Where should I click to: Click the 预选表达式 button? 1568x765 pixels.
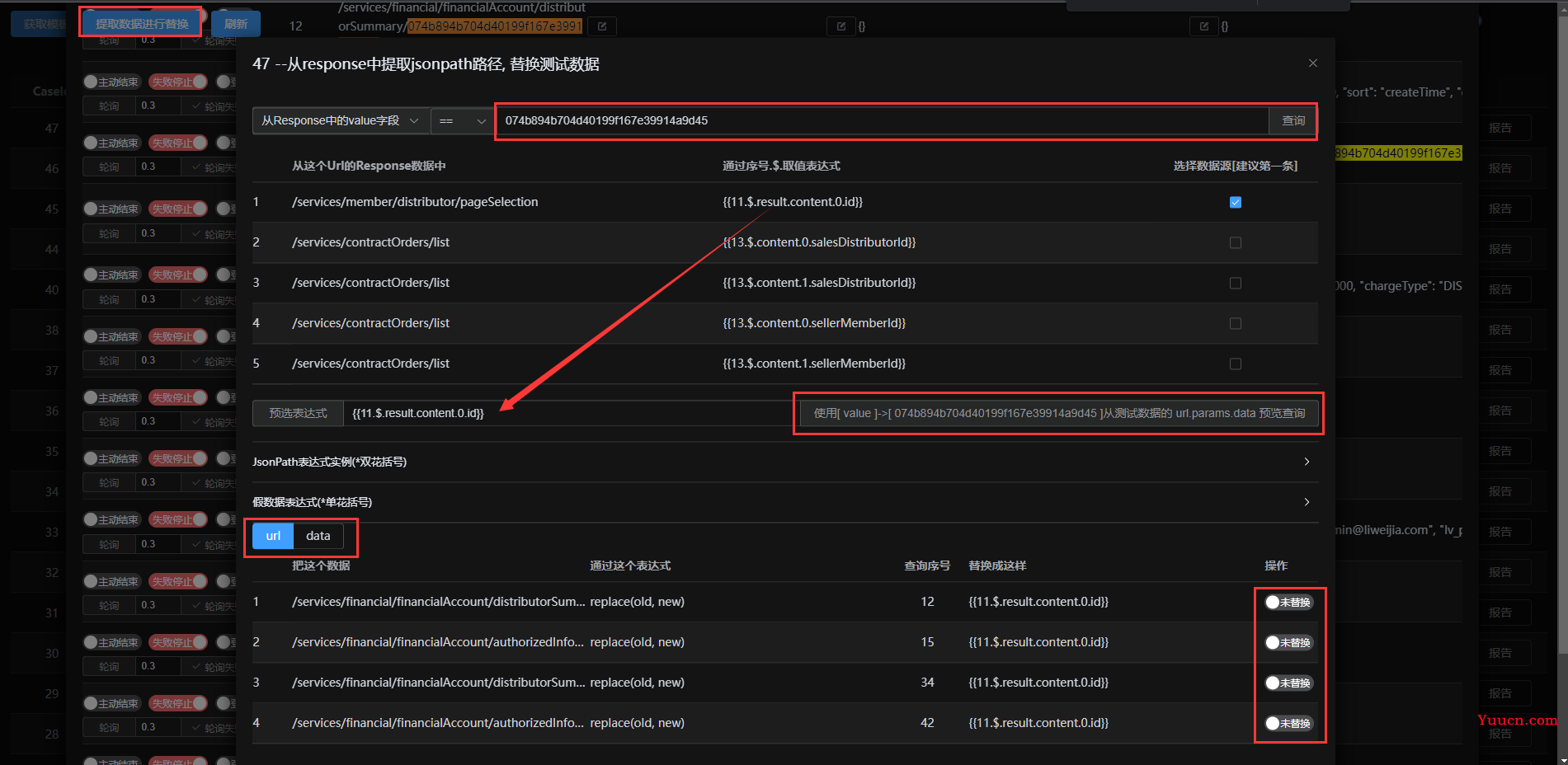(x=298, y=413)
